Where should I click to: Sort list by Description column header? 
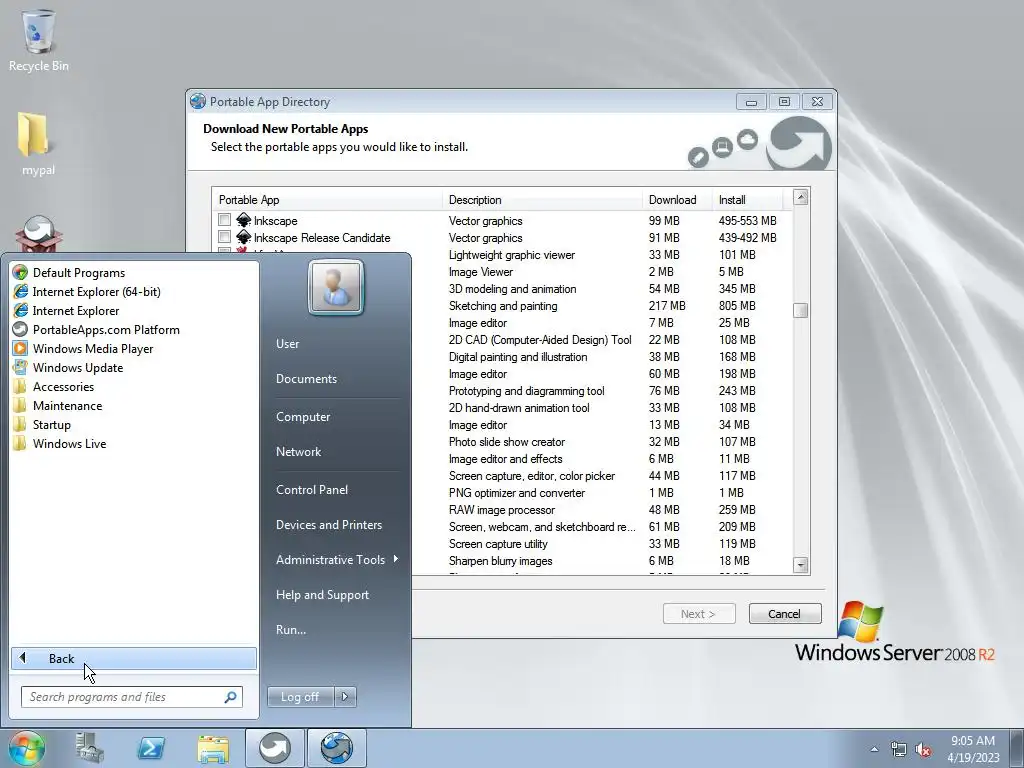[542, 200]
